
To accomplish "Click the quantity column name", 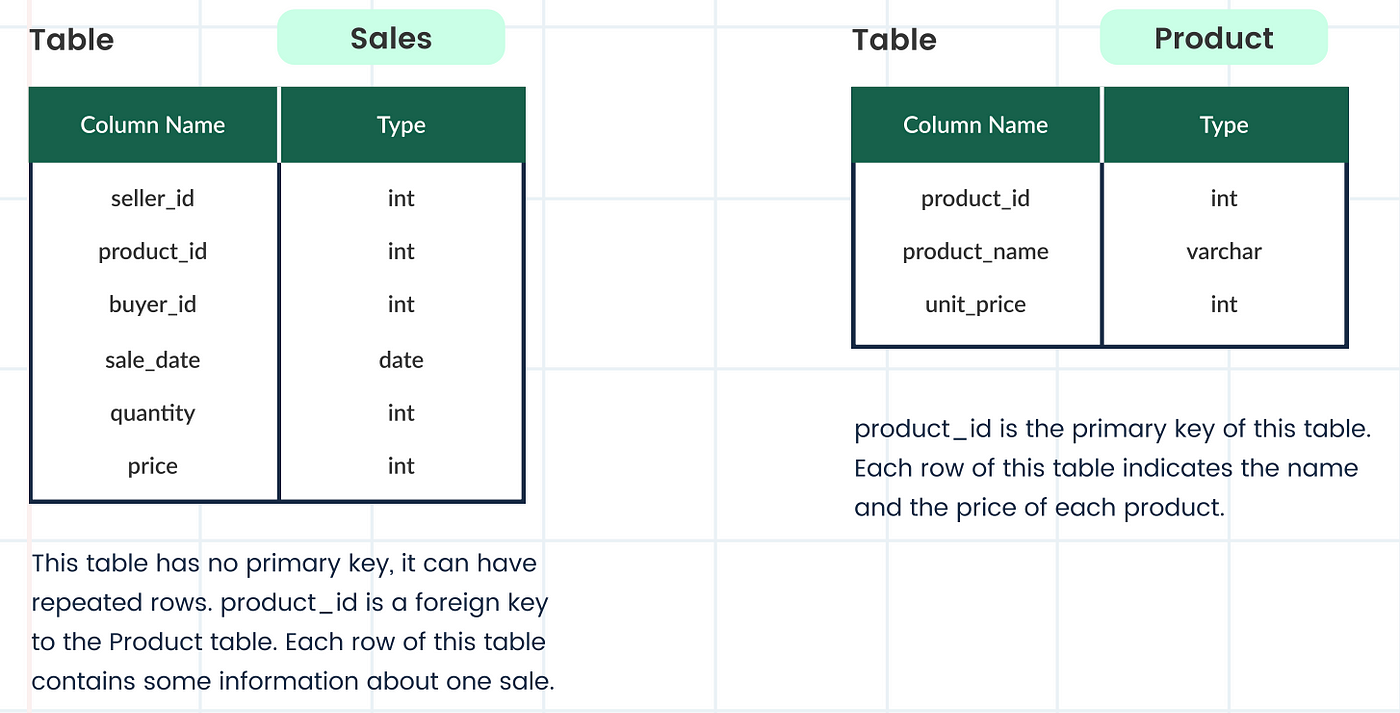I will [153, 413].
